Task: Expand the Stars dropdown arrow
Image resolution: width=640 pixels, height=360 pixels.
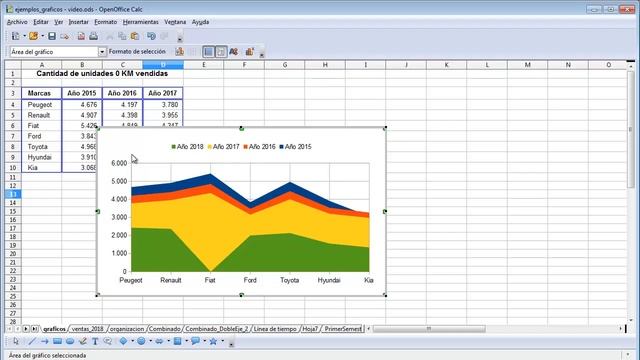Action: (x=222, y=341)
